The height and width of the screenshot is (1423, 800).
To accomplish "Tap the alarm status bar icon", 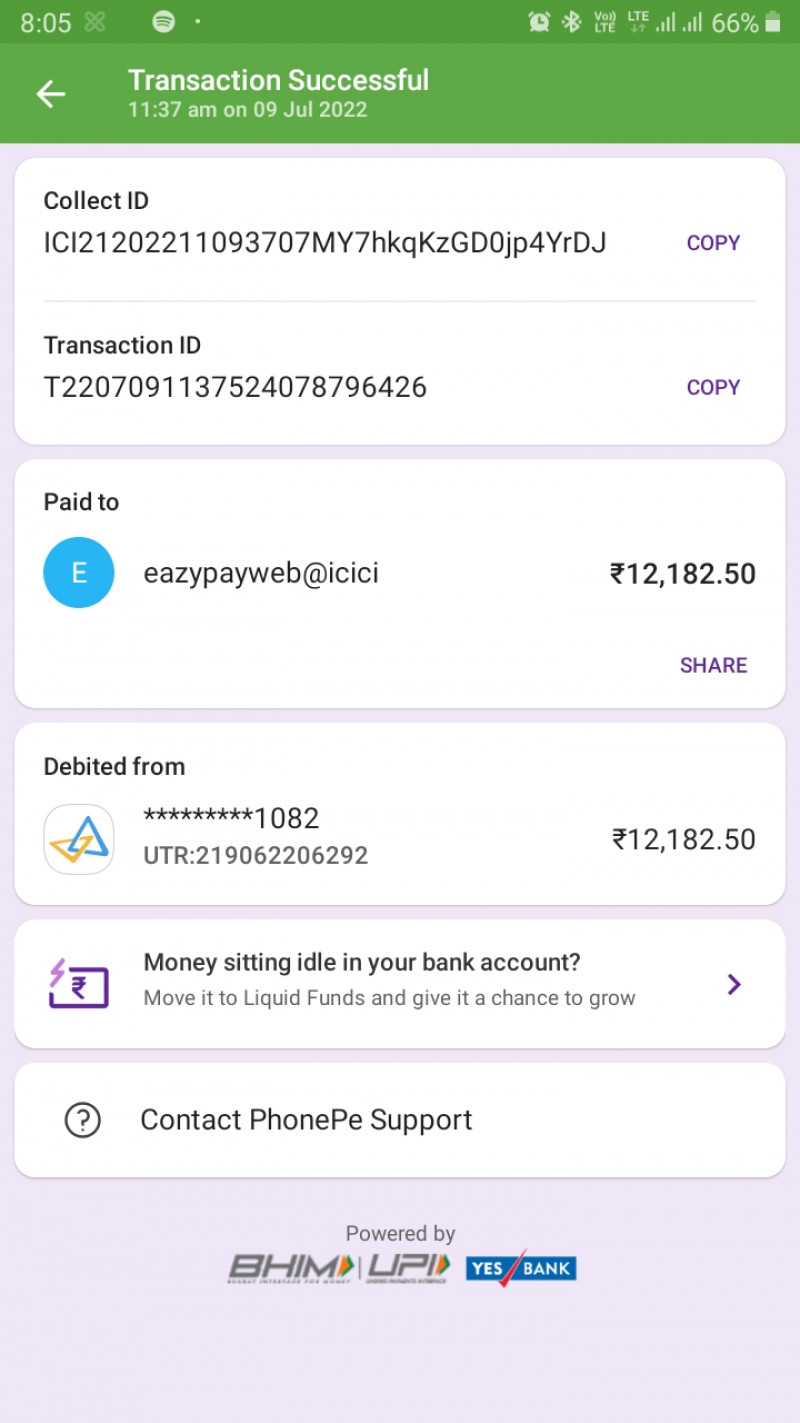I will 539,22.
